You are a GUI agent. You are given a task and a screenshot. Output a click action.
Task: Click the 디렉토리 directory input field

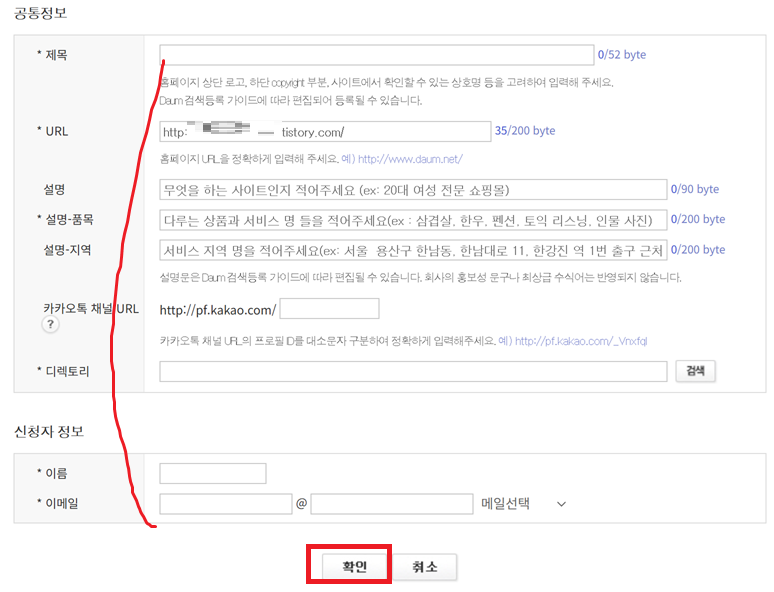click(x=412, y=371)
